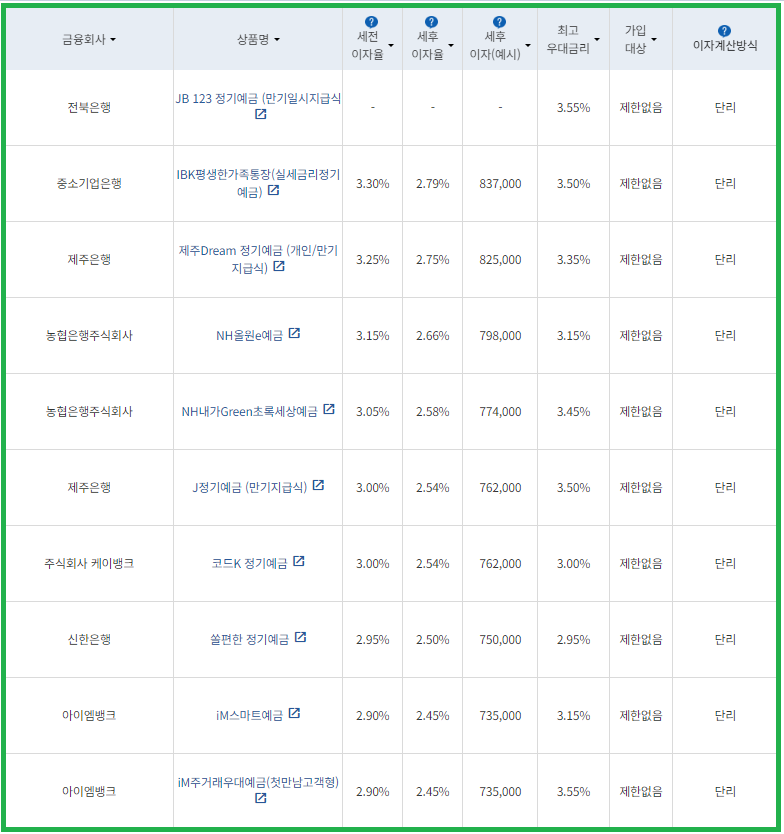This screenshot has width=784, height=834.
Task: Click external link icon next to J정기예금
Action: point(318,485)
